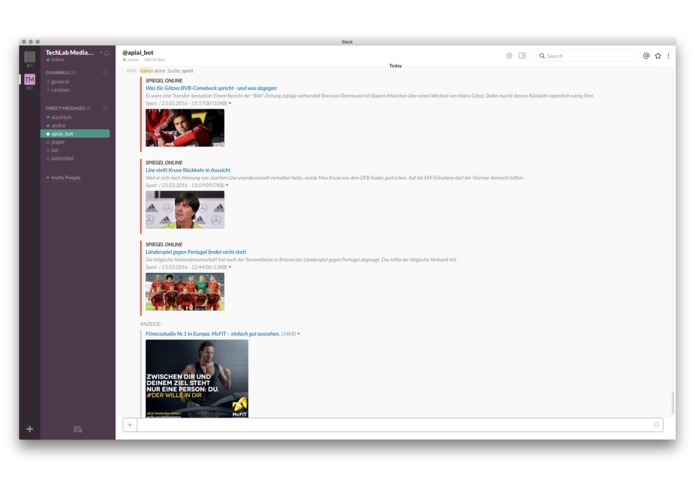Click the Götze article thumbnail image
Image resolution: width=695 pixels, height=494 pixels.
(185, 128)
